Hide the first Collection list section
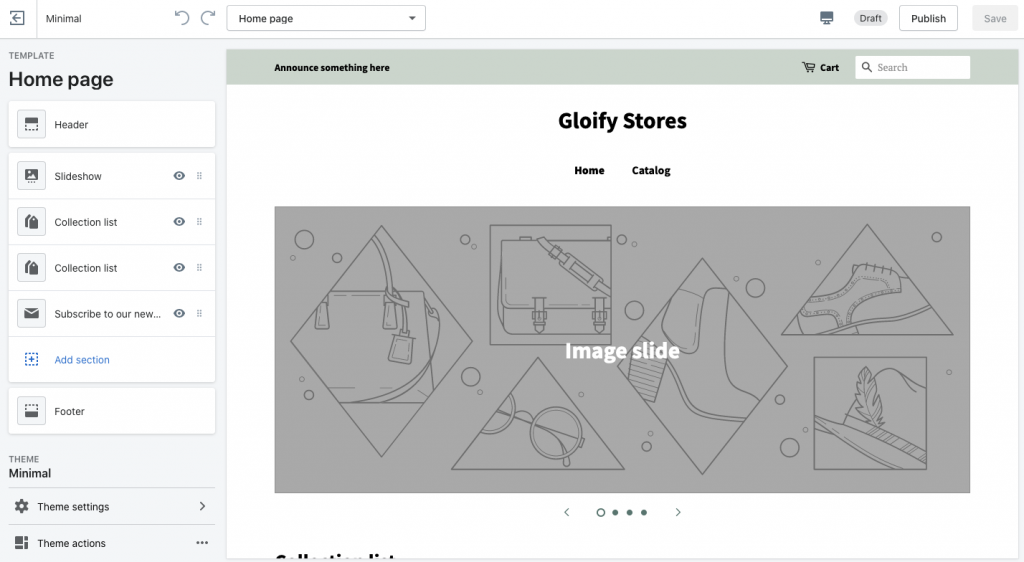 [179, 222]
